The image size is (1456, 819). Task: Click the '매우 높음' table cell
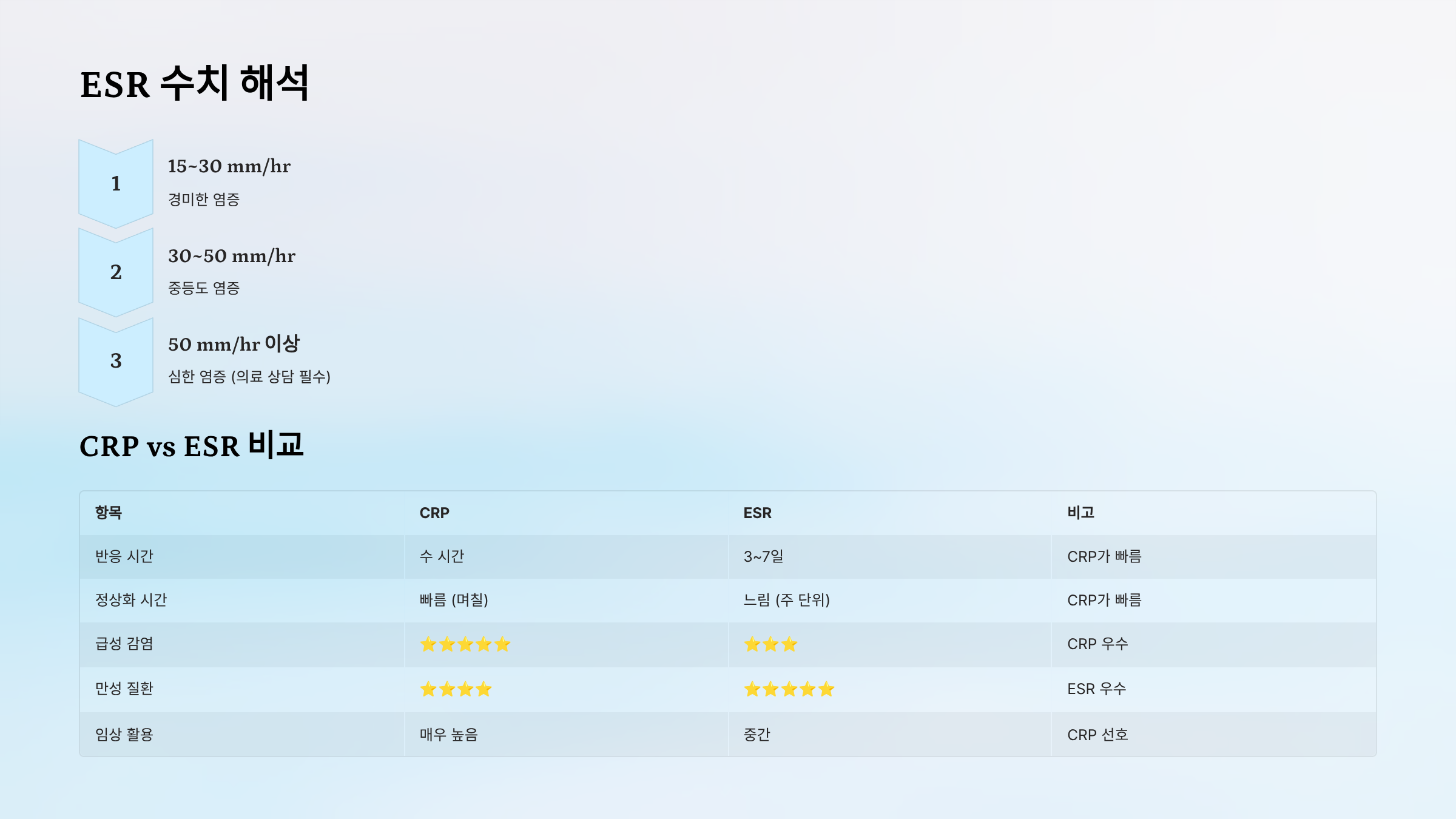pos(449,735)
